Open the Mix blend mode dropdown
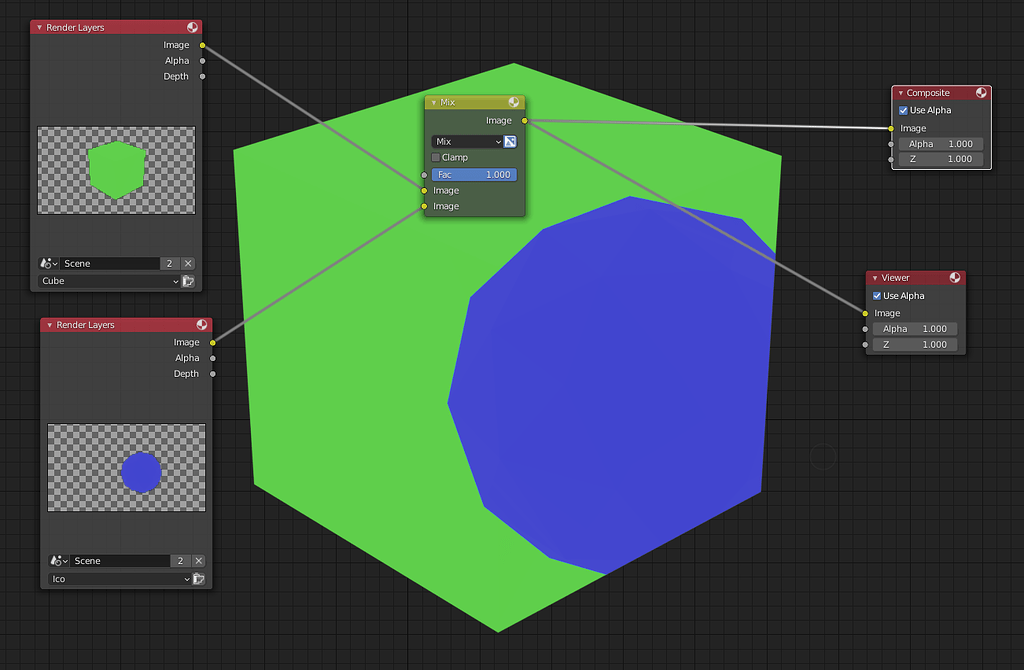Viewport: 1024px width, 670px height. (x=467, y=141)
